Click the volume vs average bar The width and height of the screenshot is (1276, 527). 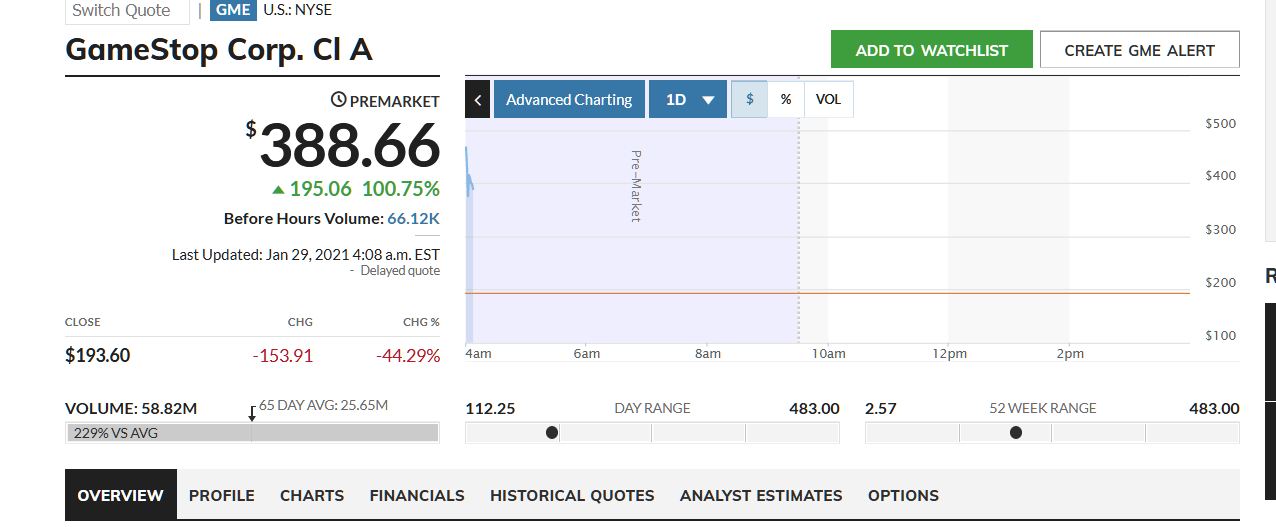click(252, 433)
